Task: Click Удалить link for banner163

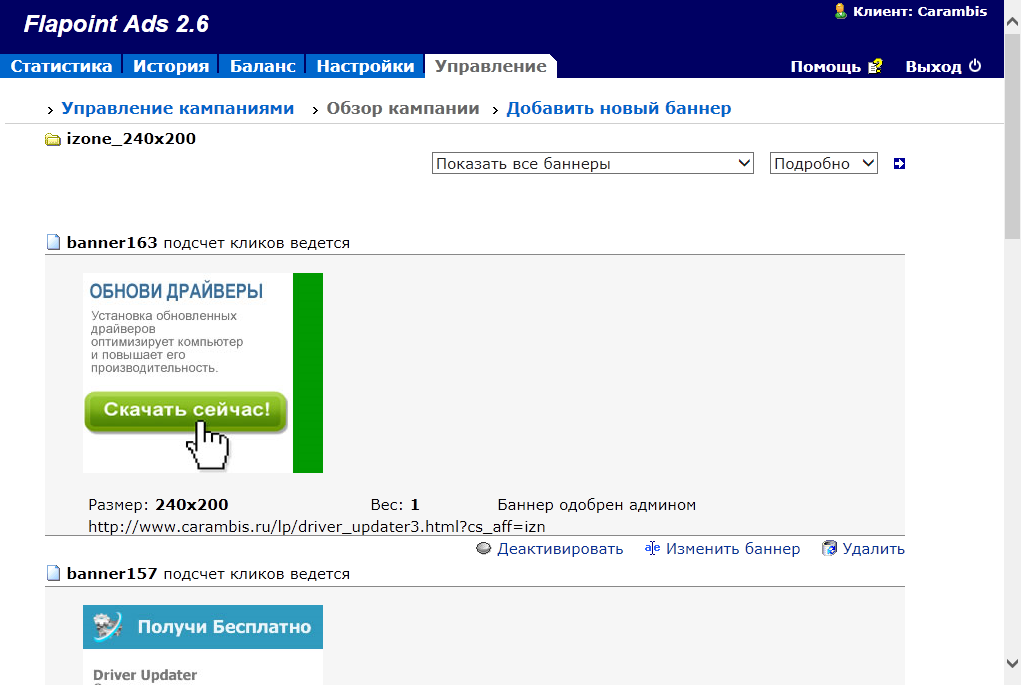Action: (x=873, y=549)
